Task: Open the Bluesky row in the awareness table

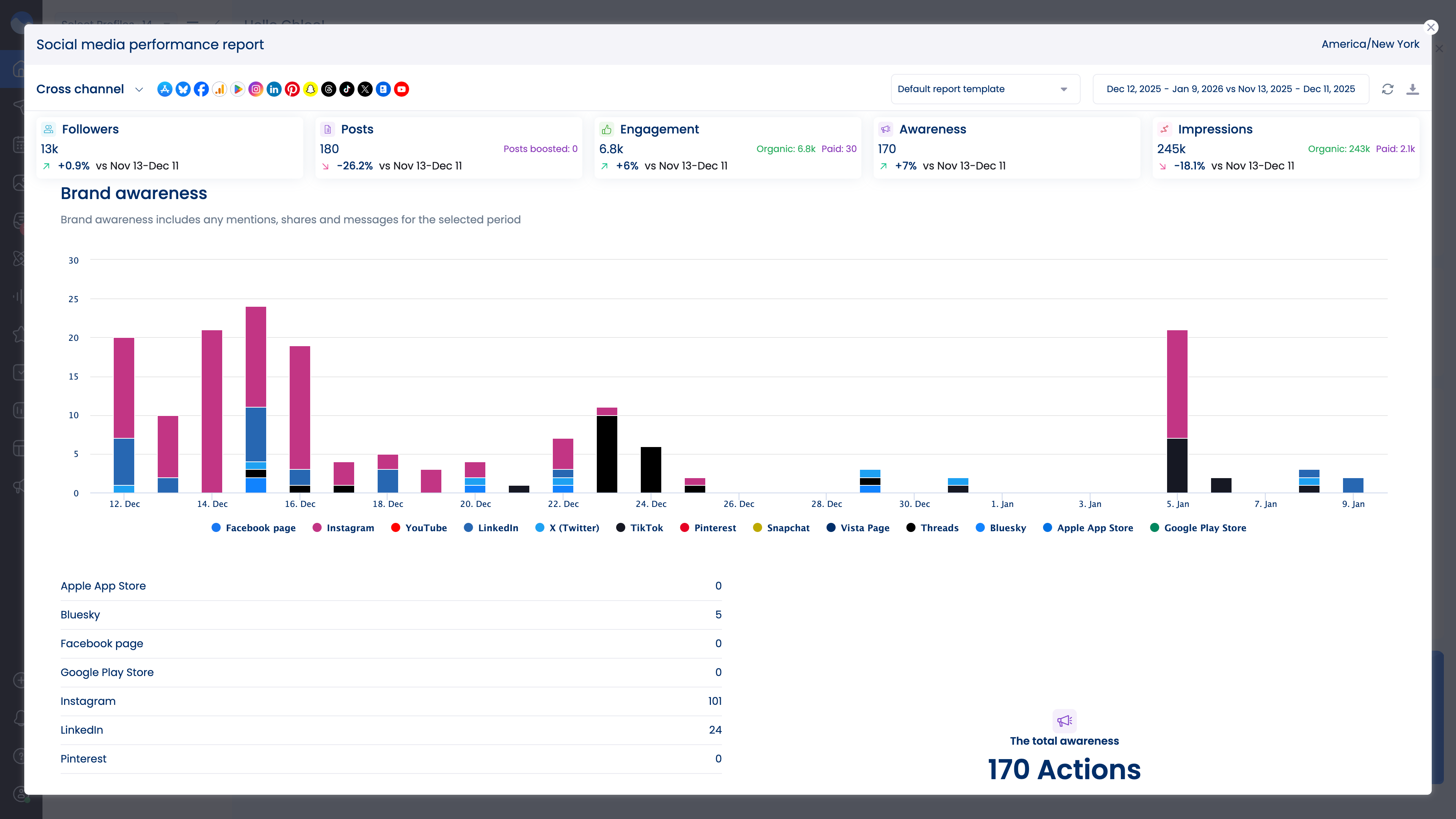Action: (80, 615)
